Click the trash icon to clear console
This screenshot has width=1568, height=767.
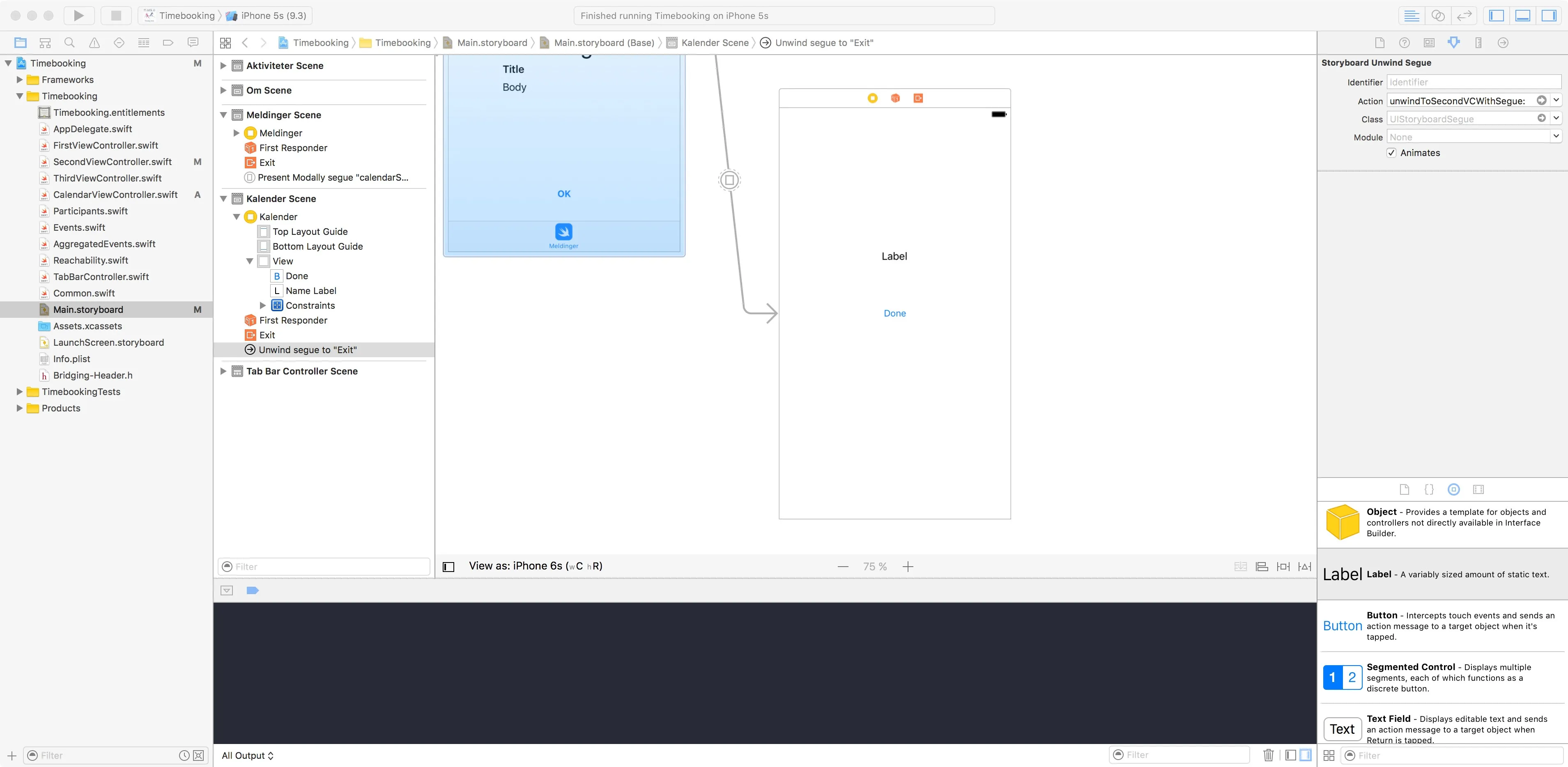(1268, 755)
